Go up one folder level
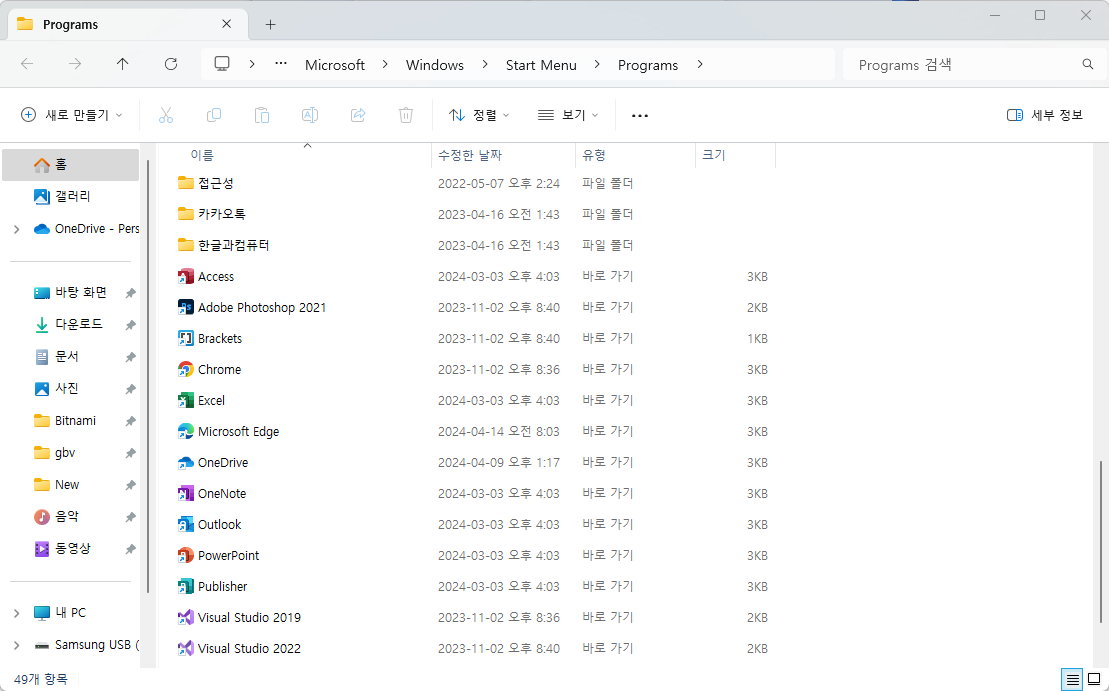 122,64
